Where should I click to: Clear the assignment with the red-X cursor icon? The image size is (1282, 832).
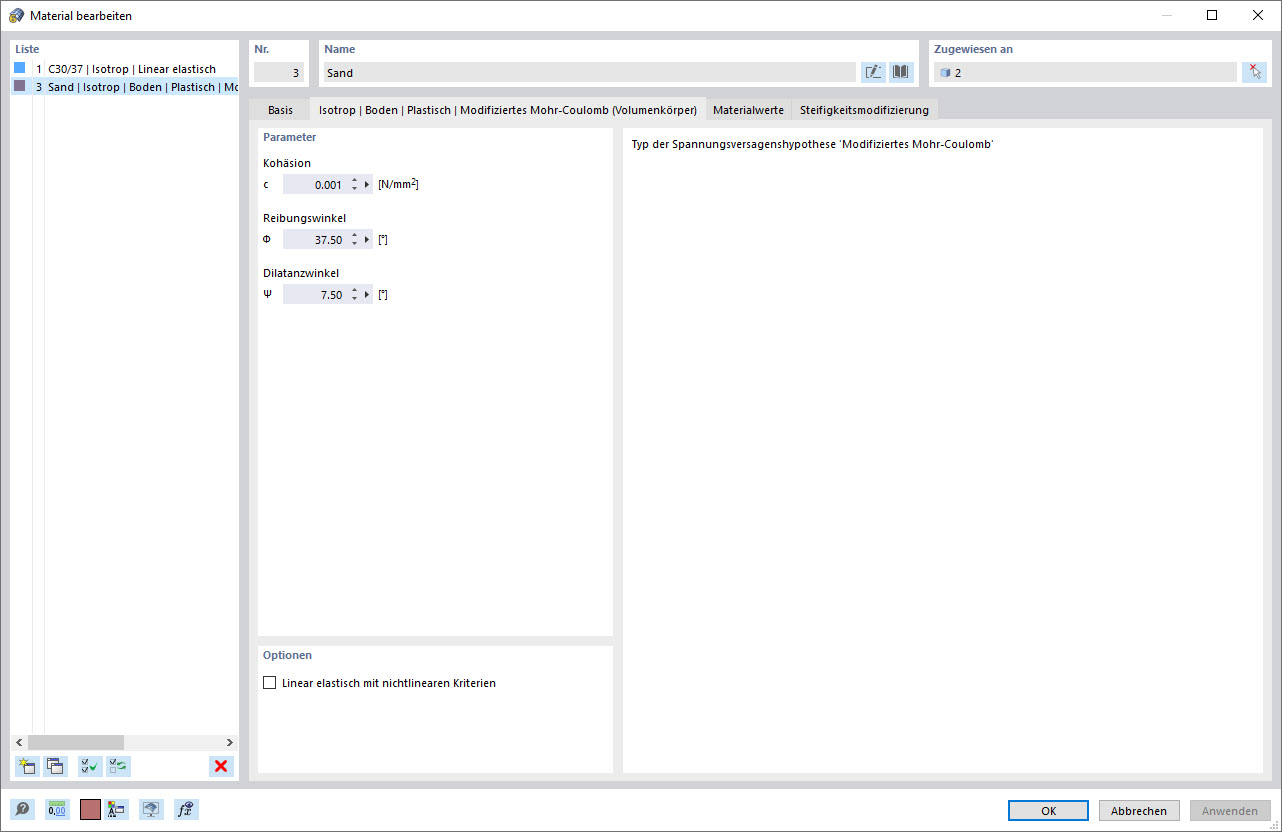coord(1254,72)
